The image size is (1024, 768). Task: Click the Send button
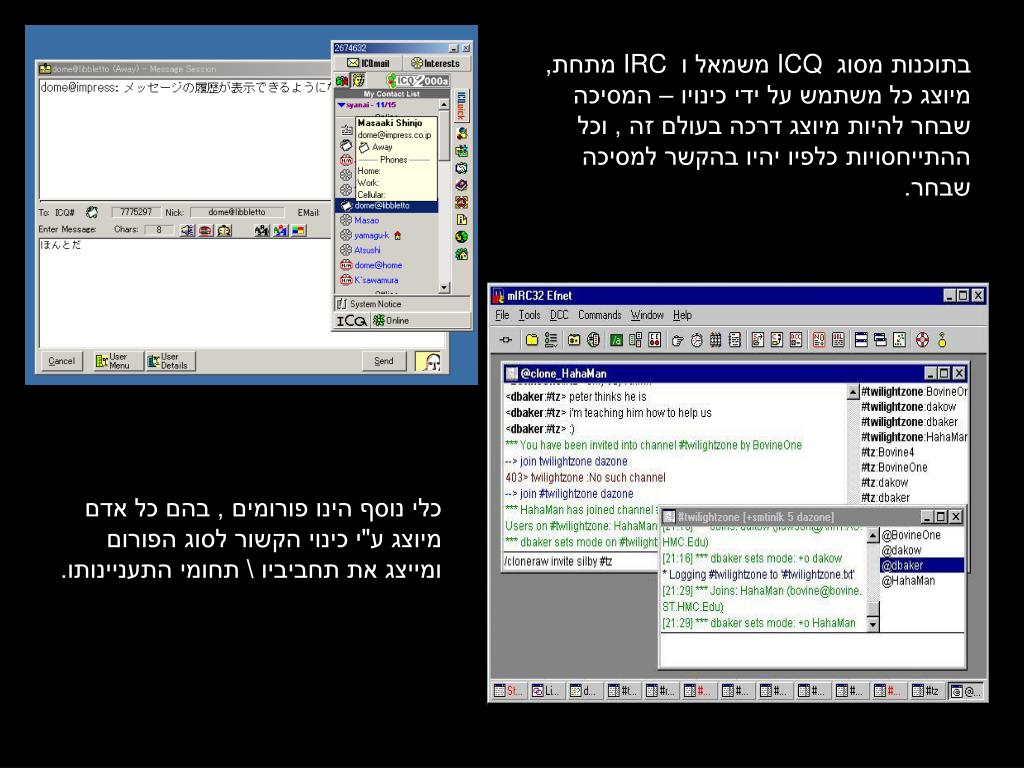384,360
